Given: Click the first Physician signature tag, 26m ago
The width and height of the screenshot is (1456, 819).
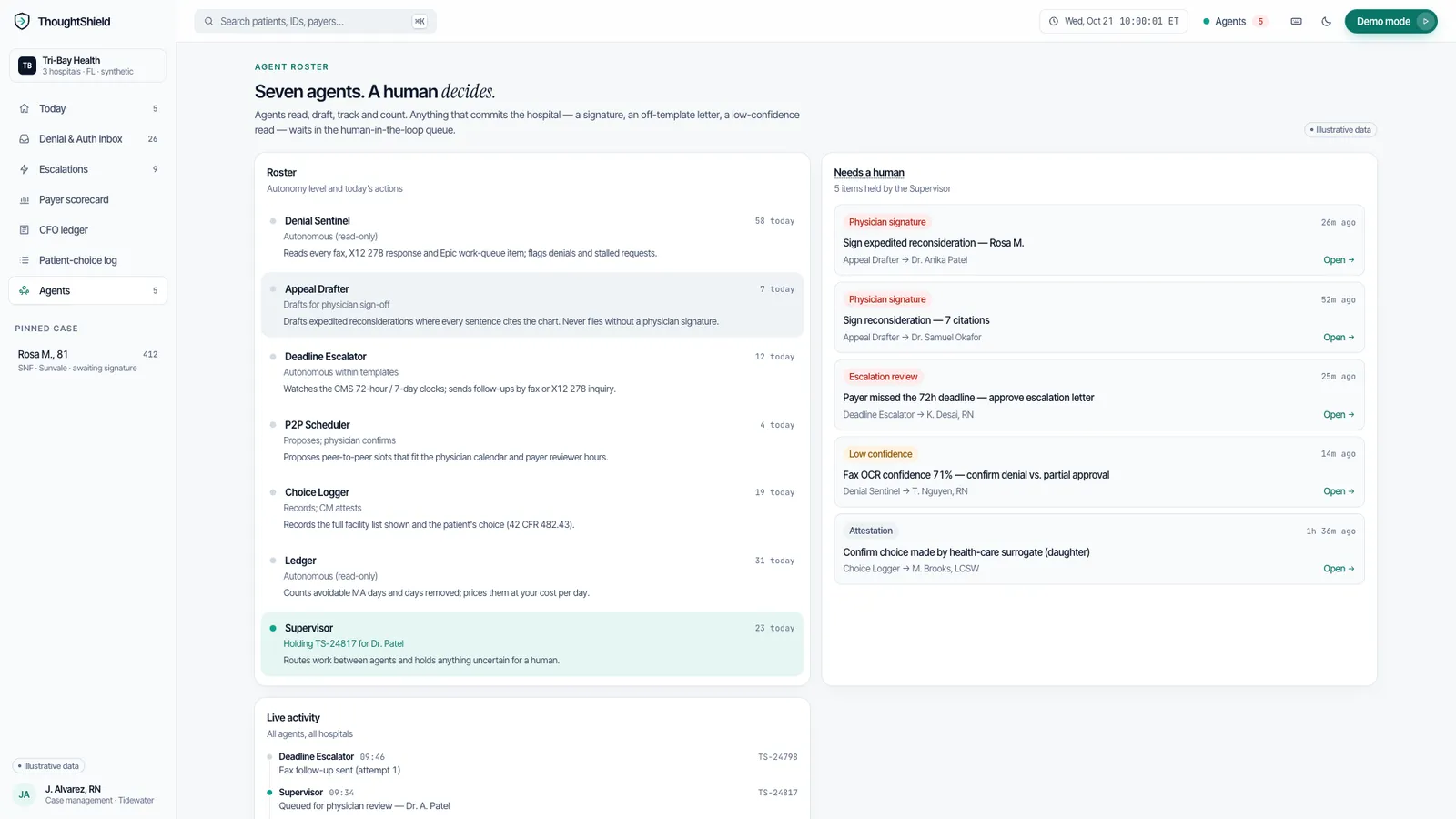Looking at the screenshot, I should point(887,222).
